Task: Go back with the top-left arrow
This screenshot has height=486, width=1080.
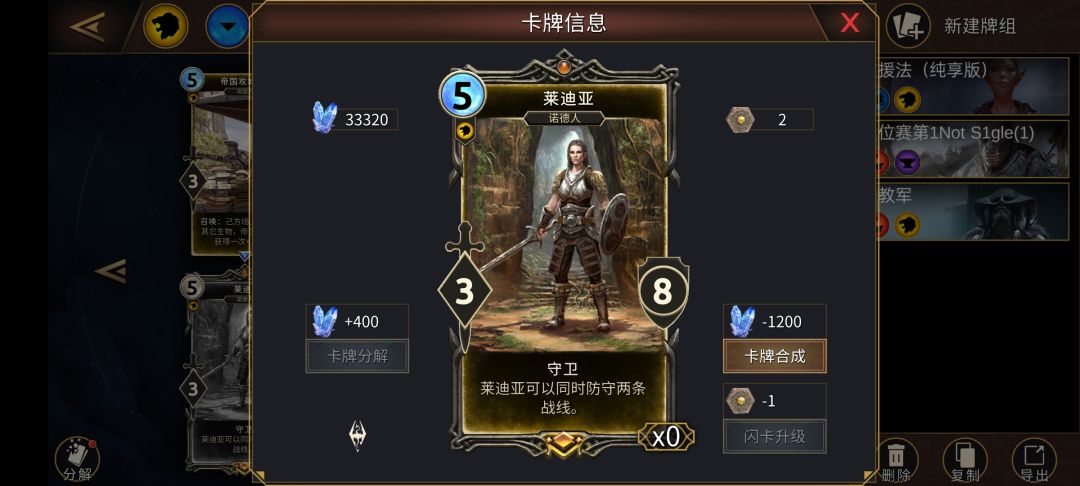Action: [x=87, y=27]
